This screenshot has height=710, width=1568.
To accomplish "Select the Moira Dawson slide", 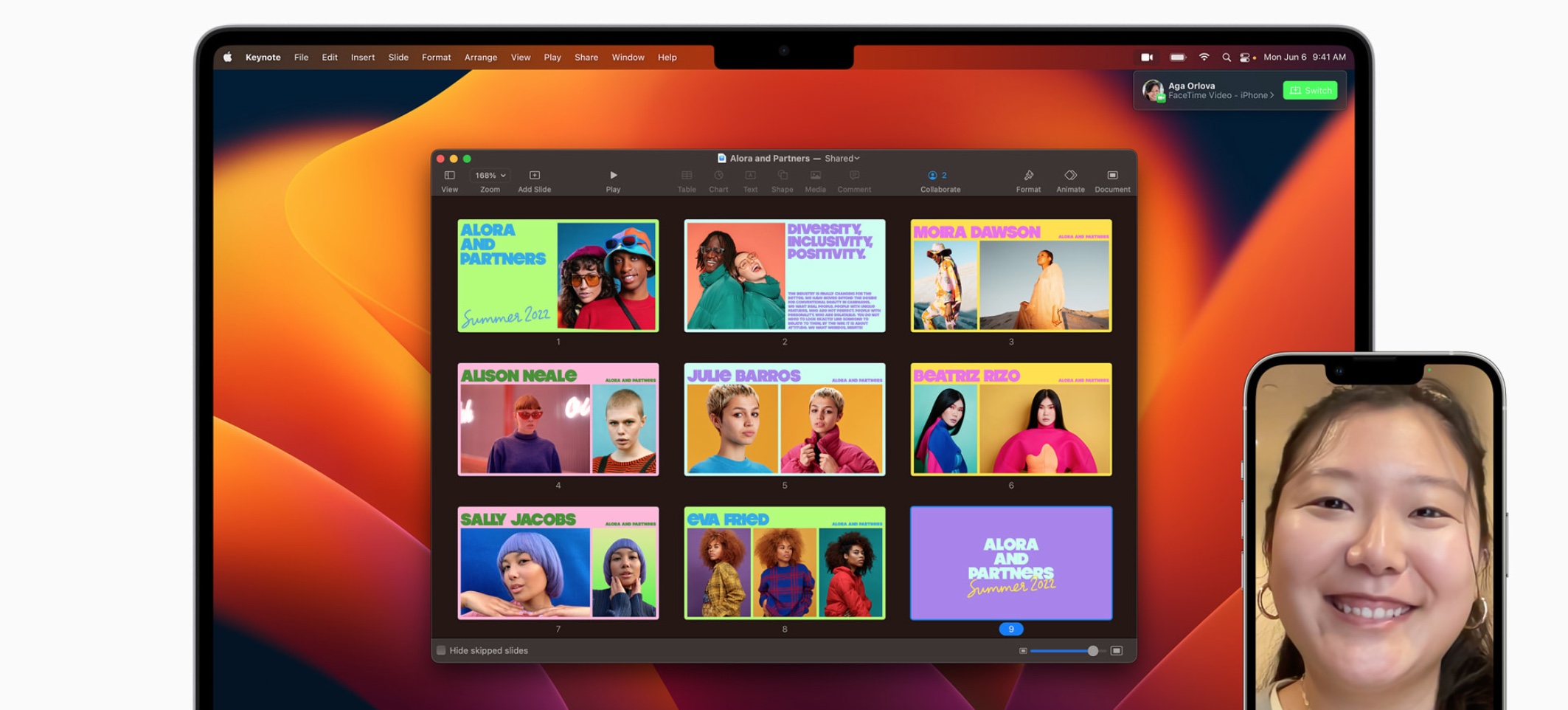I will pos(1011,275).
